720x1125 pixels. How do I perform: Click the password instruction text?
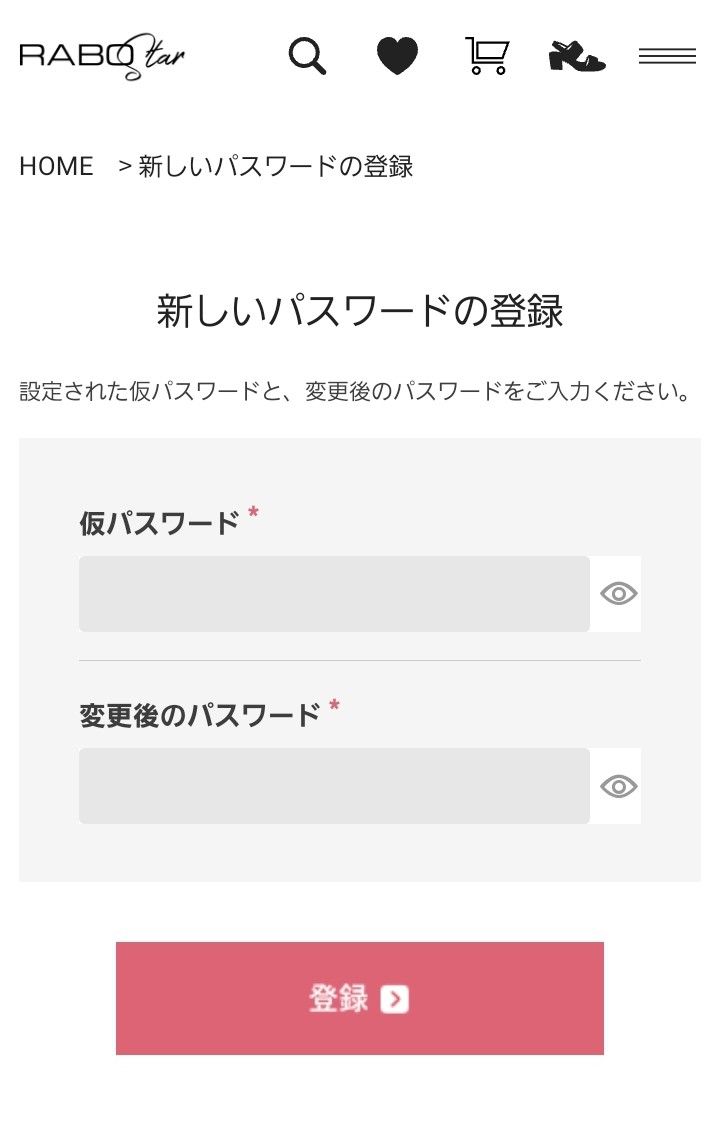pos(356,391)
